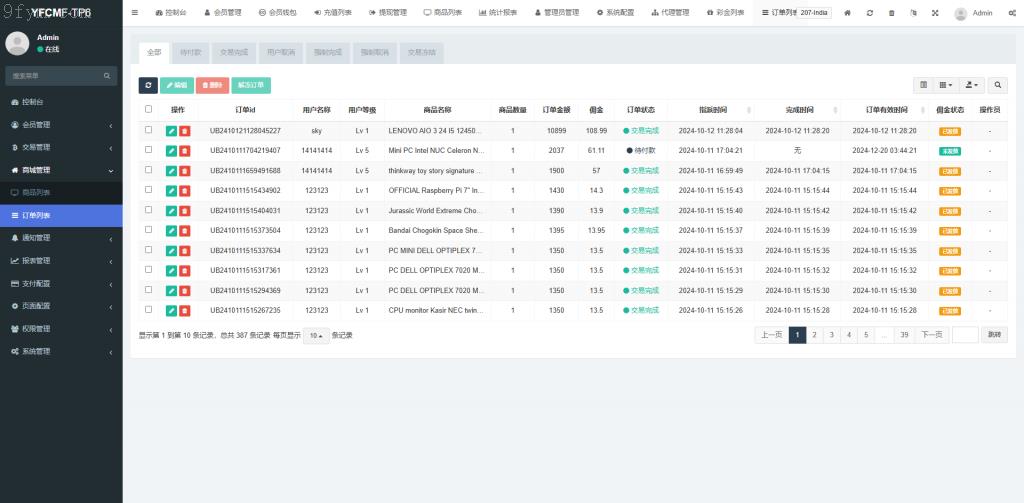Click the page-jump input field
The width and height of the screenshot is (1024, 503).
pos(964,335)
